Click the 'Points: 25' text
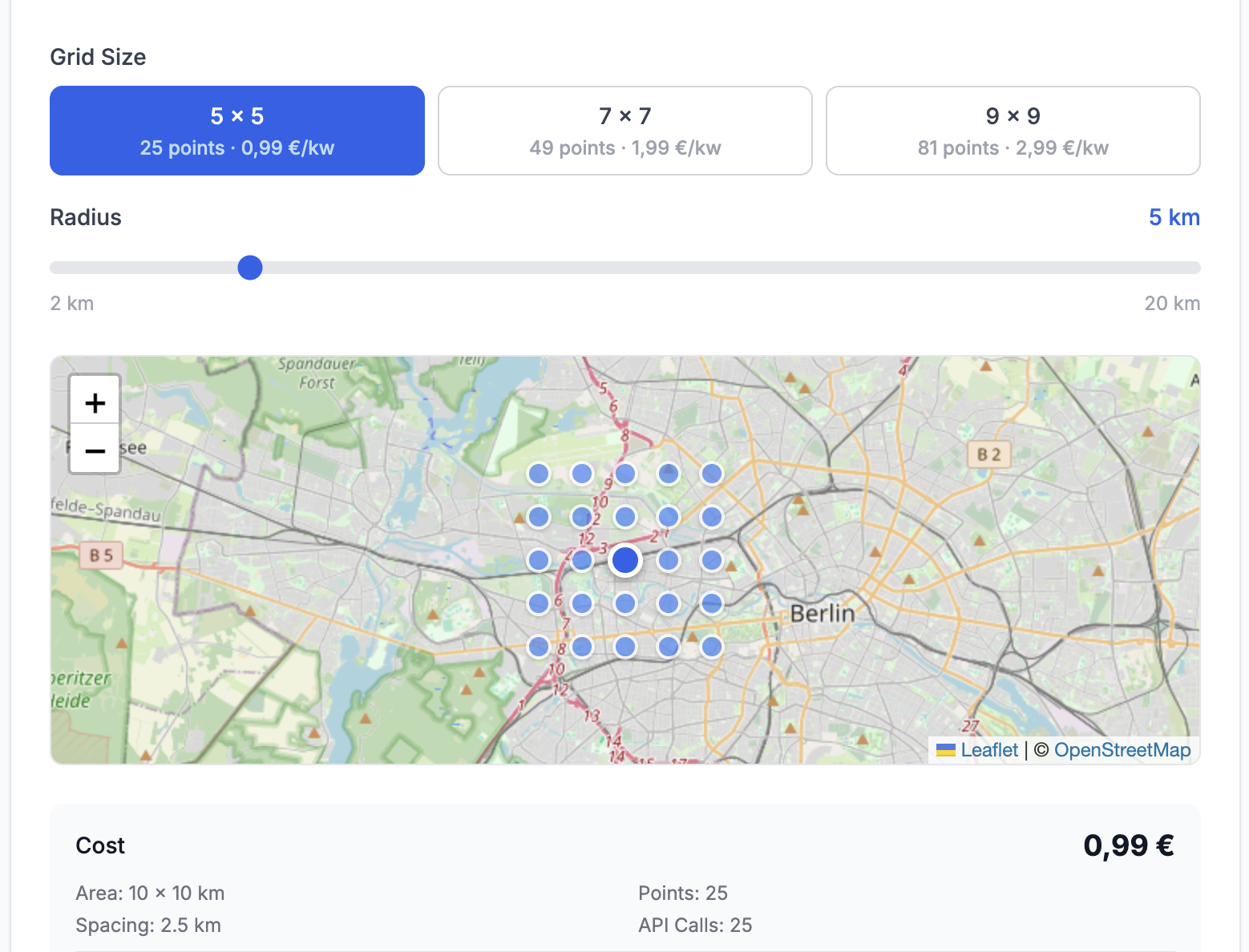The width and height of the screenshot is (1249, 952). (x=683, y=894)
